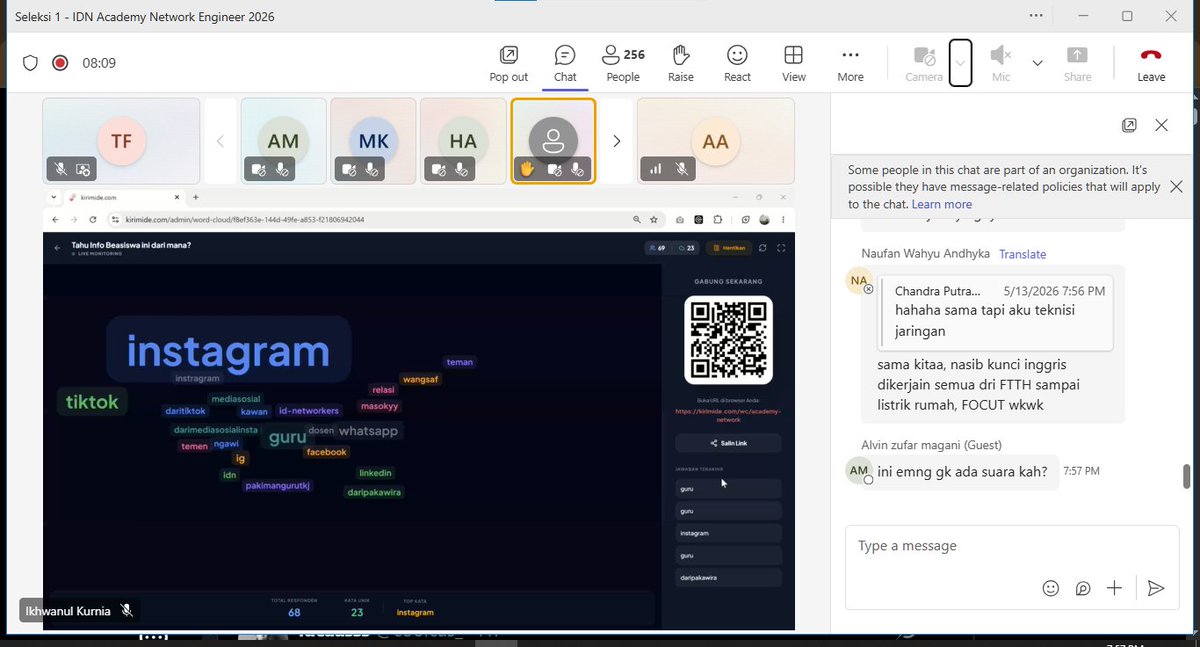The width and height of the screenshot is (1200, 647).
Task: Select the MK participant tile
Action: 373,141
